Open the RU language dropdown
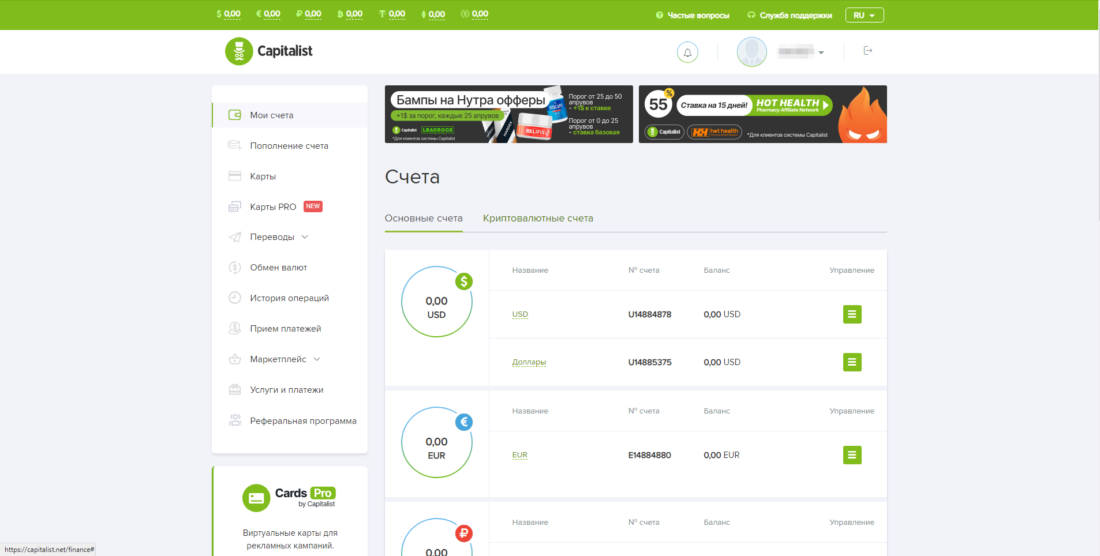1100x556 pixels. 864,15
